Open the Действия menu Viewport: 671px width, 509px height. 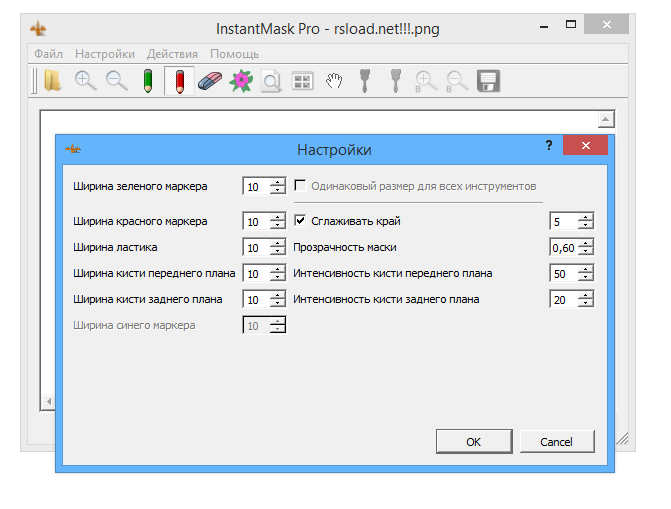pos(172,54)
